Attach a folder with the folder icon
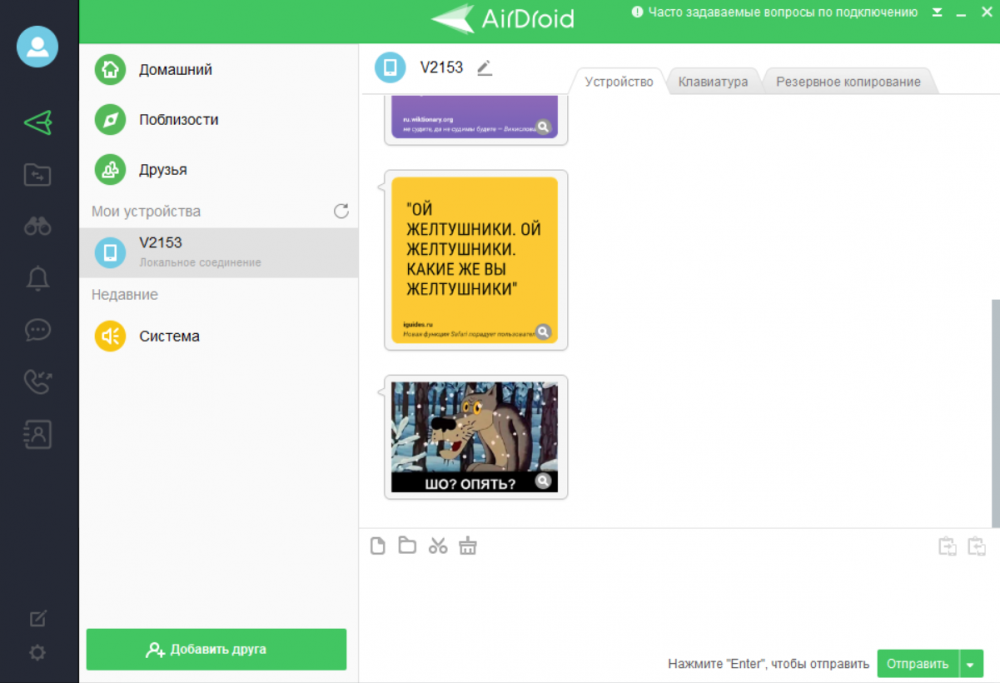This screenshot has width=1000, height=683. point(408,546)
